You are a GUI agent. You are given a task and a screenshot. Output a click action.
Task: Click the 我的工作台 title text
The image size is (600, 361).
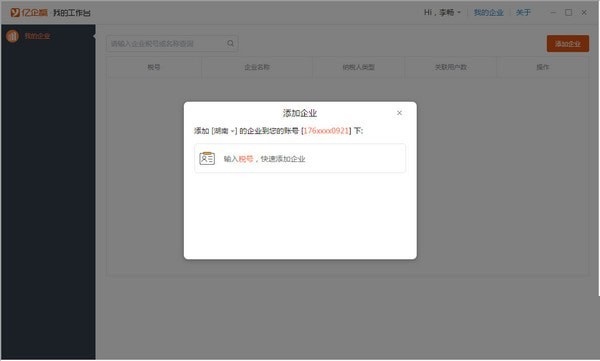point(72,13)
